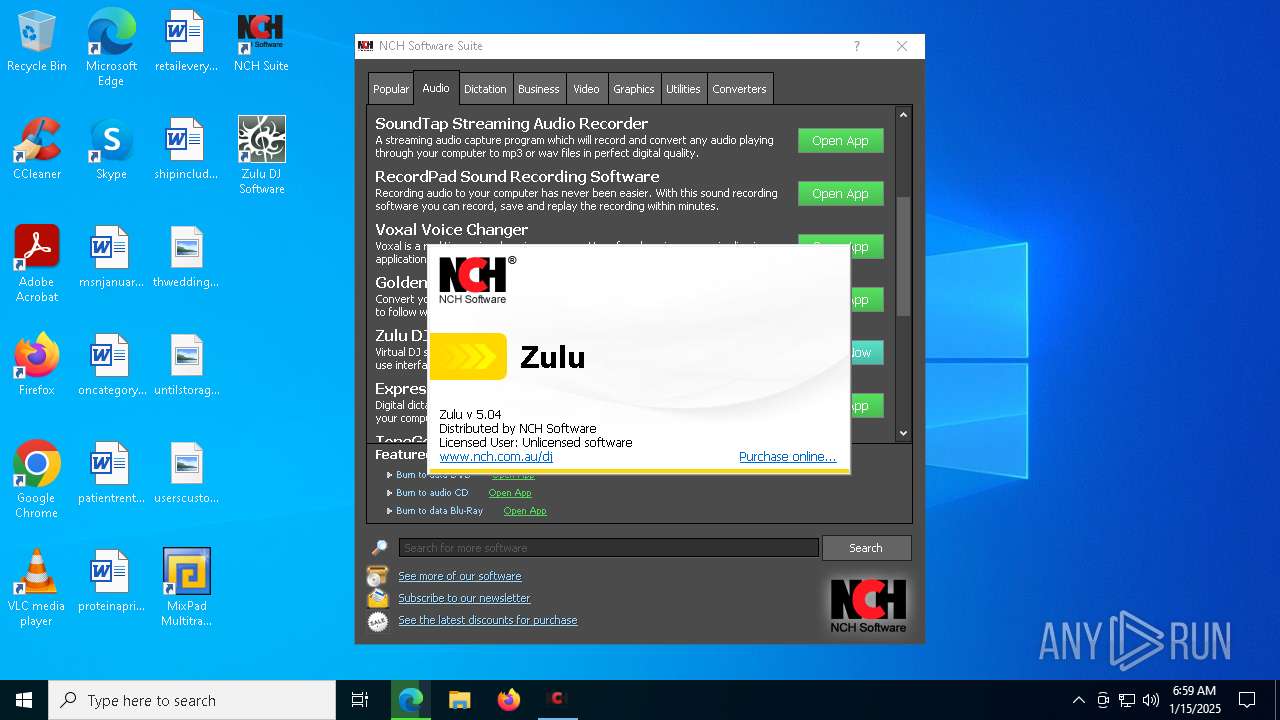The width and height of the screenshot is (1280, 720).
Task: Open the help question mark in title bar
Action: coord(856,46)
